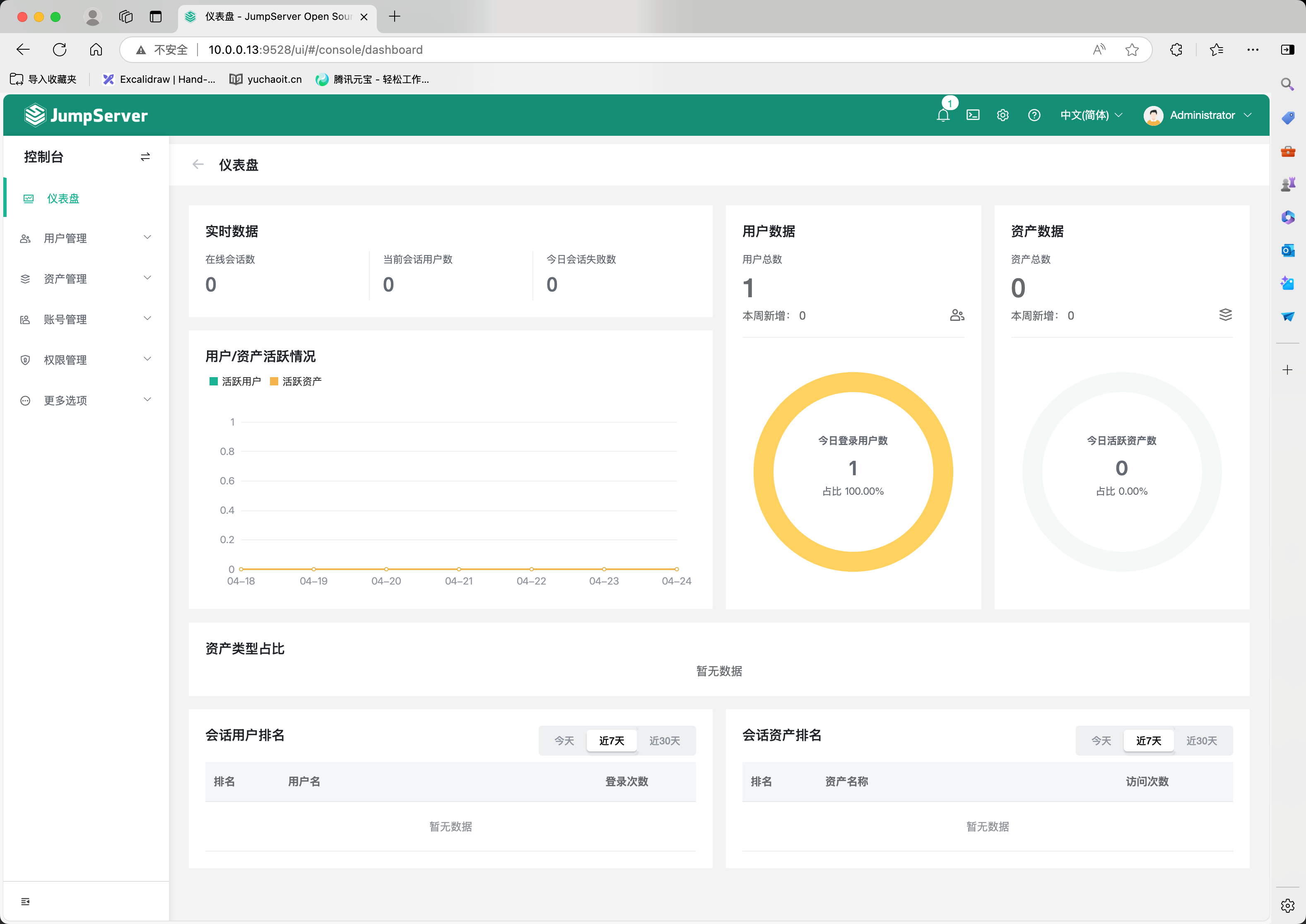Click the JumpServer logo
Screen dimensions: 1306x924
[x=87, y=115]
